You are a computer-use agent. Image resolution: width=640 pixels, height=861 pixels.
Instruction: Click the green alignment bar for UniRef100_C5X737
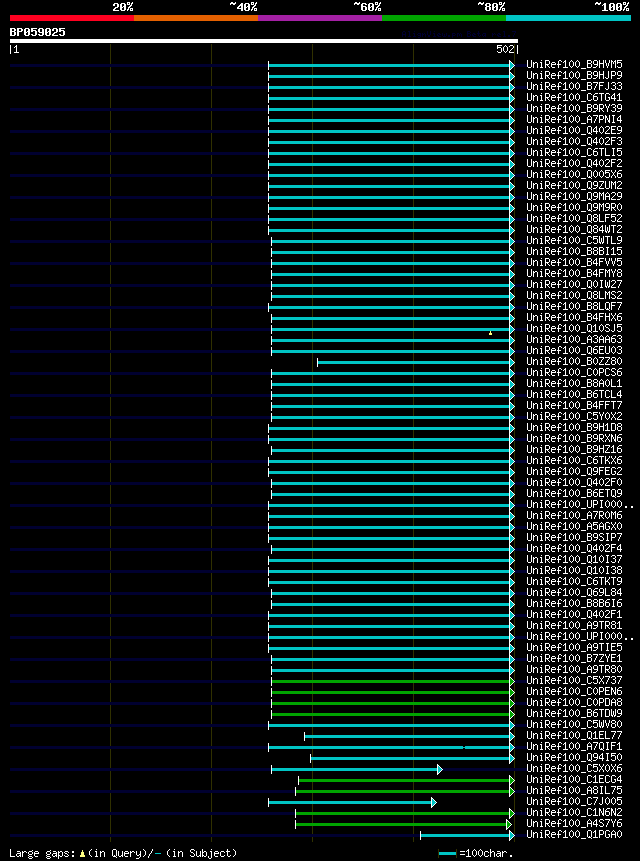click(393, 681)
